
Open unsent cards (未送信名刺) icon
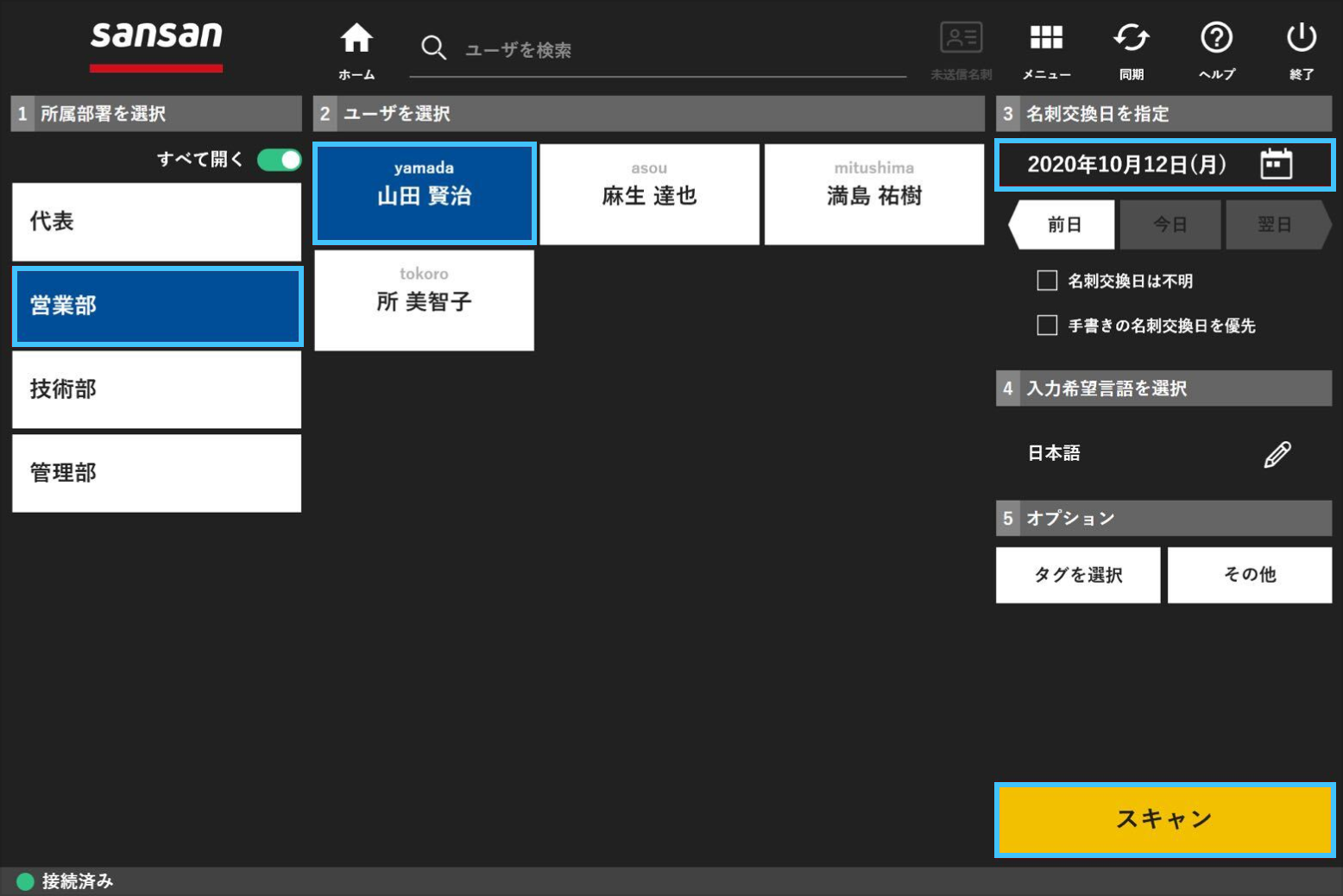(961, 51)
